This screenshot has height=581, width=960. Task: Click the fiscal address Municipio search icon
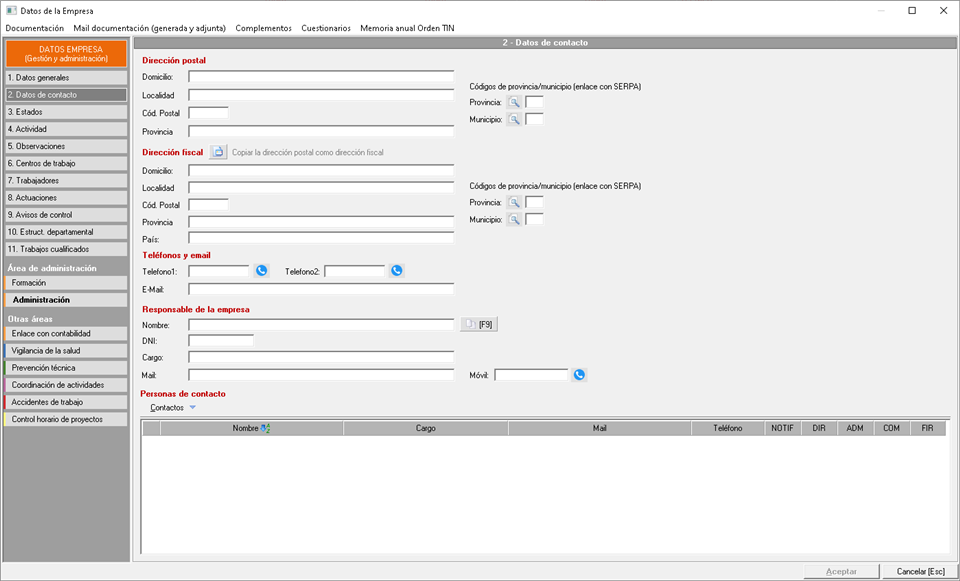click(514, 220)
